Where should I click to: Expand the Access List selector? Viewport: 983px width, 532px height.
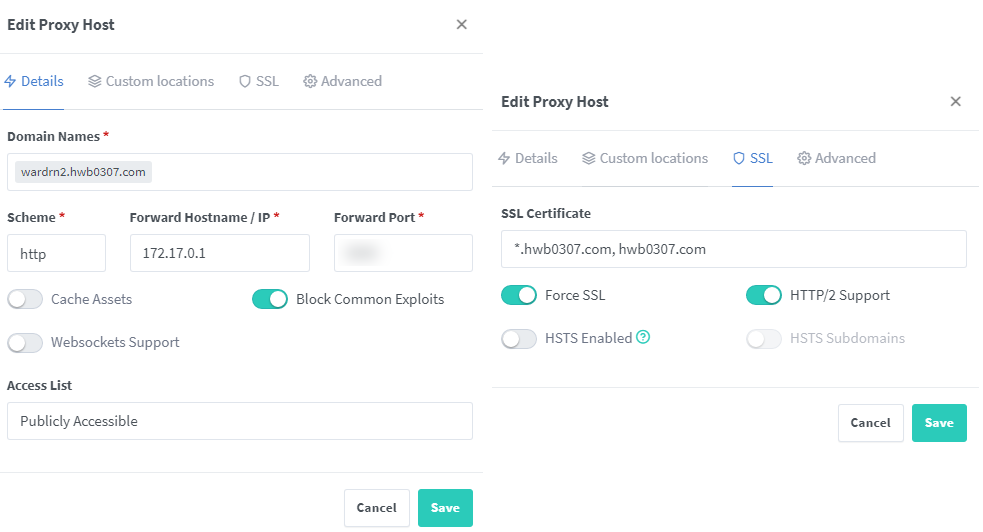click(x=239, y=421)
